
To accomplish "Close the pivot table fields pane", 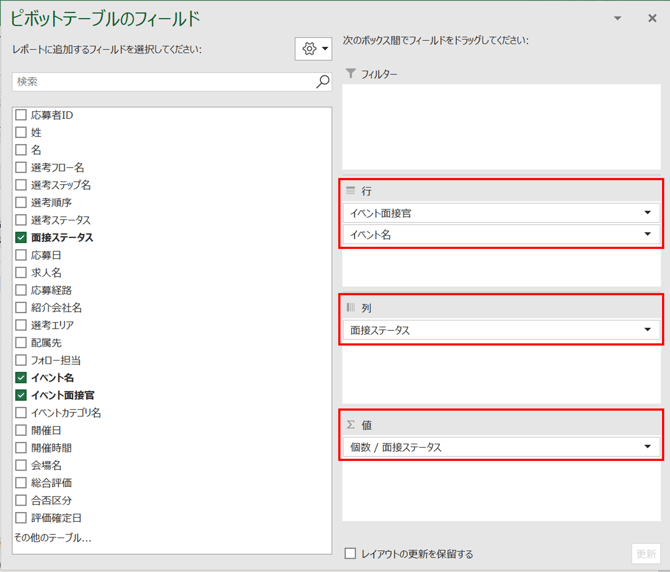I will click(x=652, y=18).
